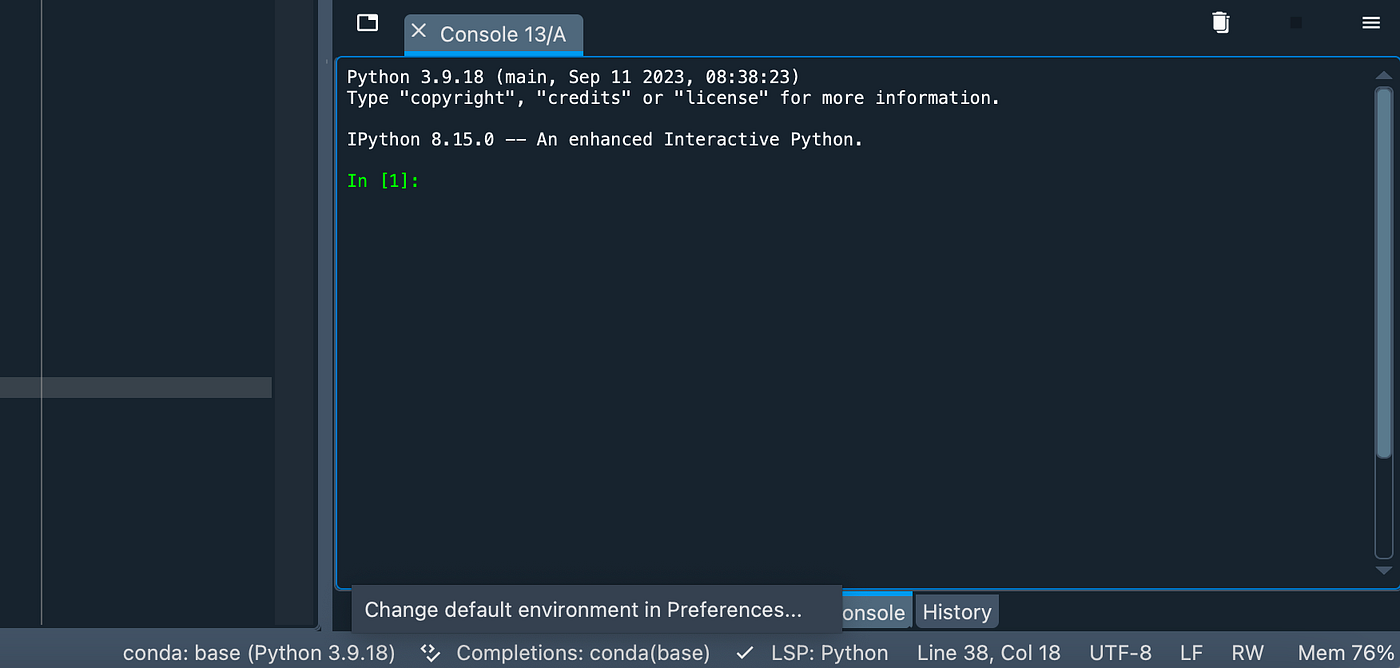The width and height of the screenshot is (1400, 668).
Task: Select the Console 13/A tab
Action: coord(503,35)
